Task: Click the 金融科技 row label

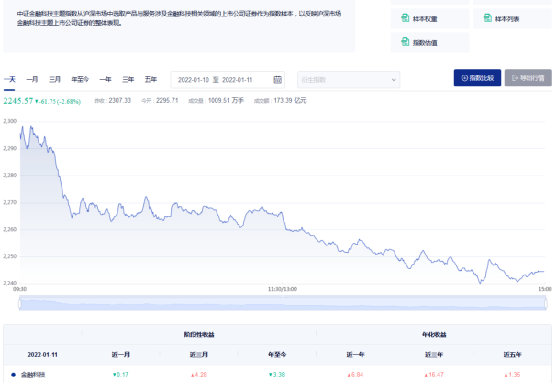Action: pos(33,375)
